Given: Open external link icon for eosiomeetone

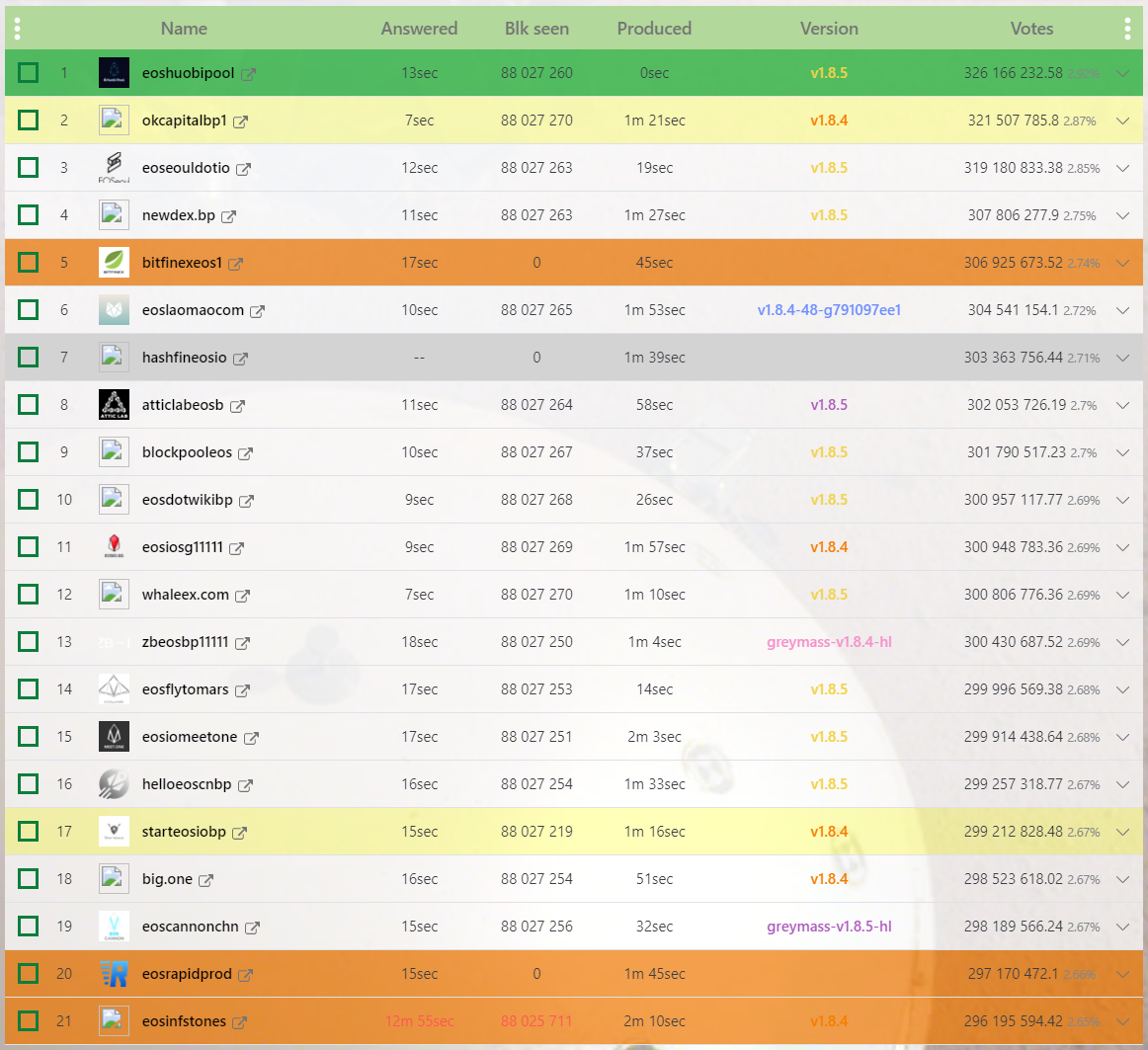Looking at the screenshot, I should 251,738.
